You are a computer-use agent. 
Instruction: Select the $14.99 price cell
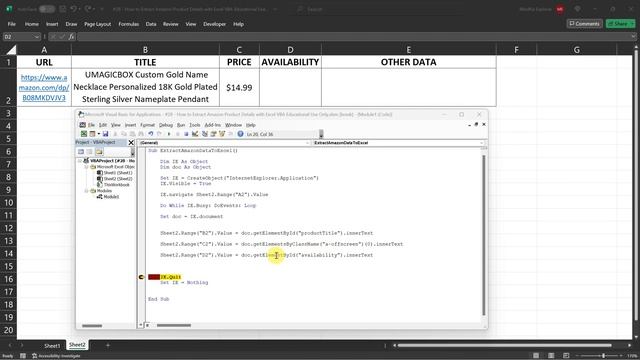(239, 87)
